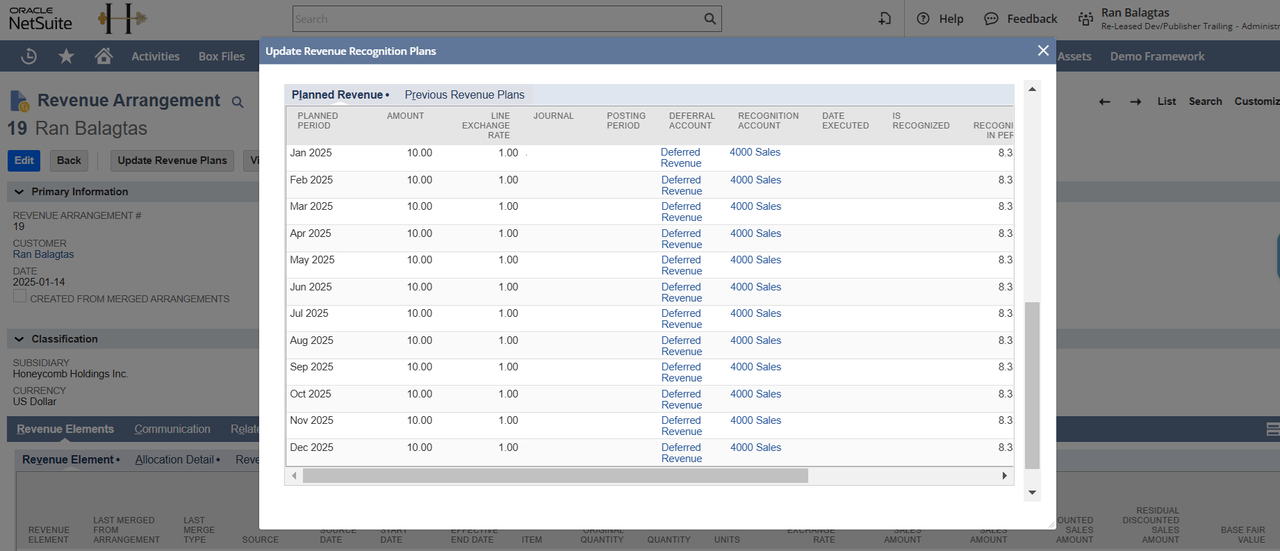Select the Aug 2025 planned period cell
Screen dimensions: 1280x551
[311, 340]
